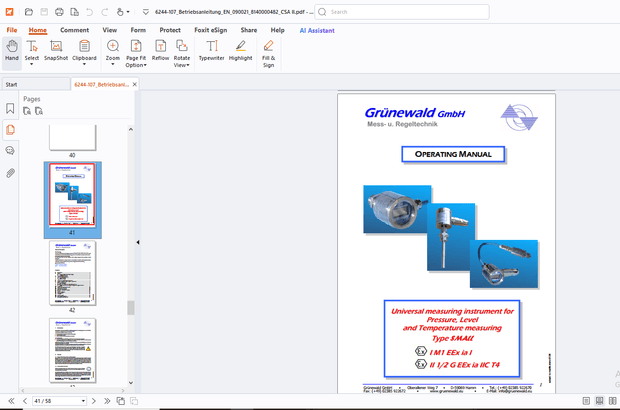
Task: Go to the first page
Action: [11, 401]
